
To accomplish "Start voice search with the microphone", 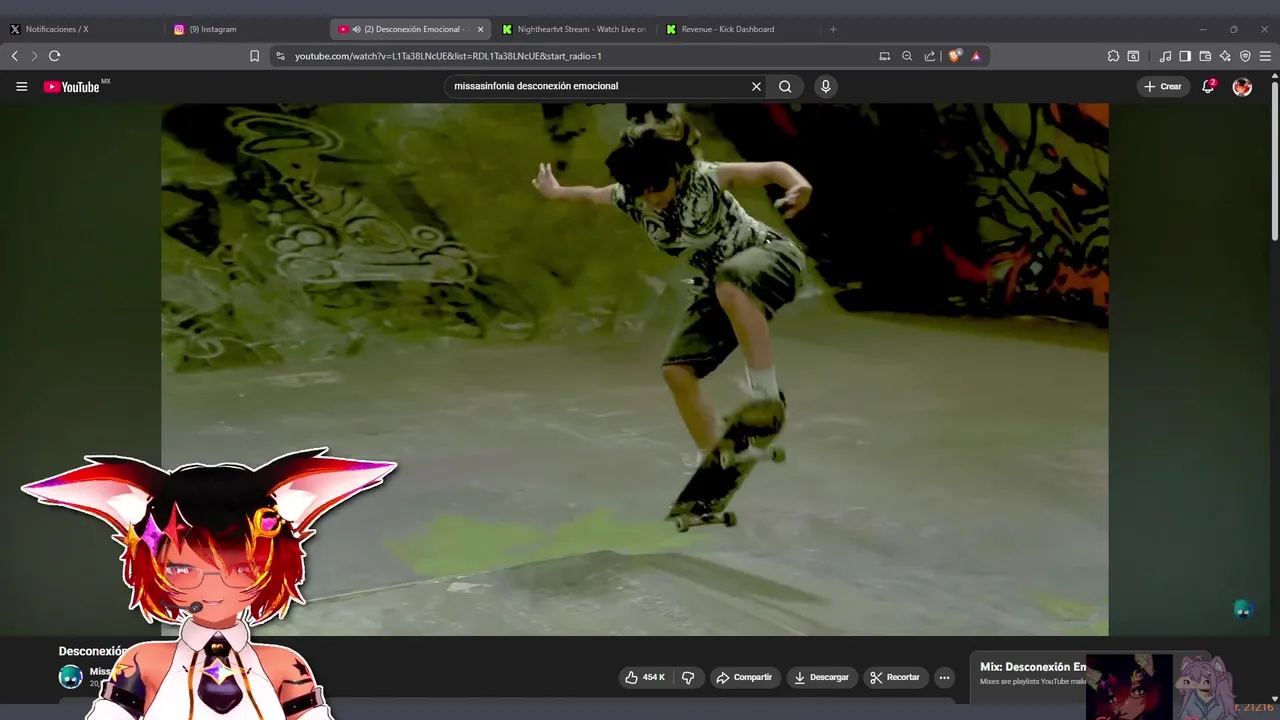I will click(825, 86).
